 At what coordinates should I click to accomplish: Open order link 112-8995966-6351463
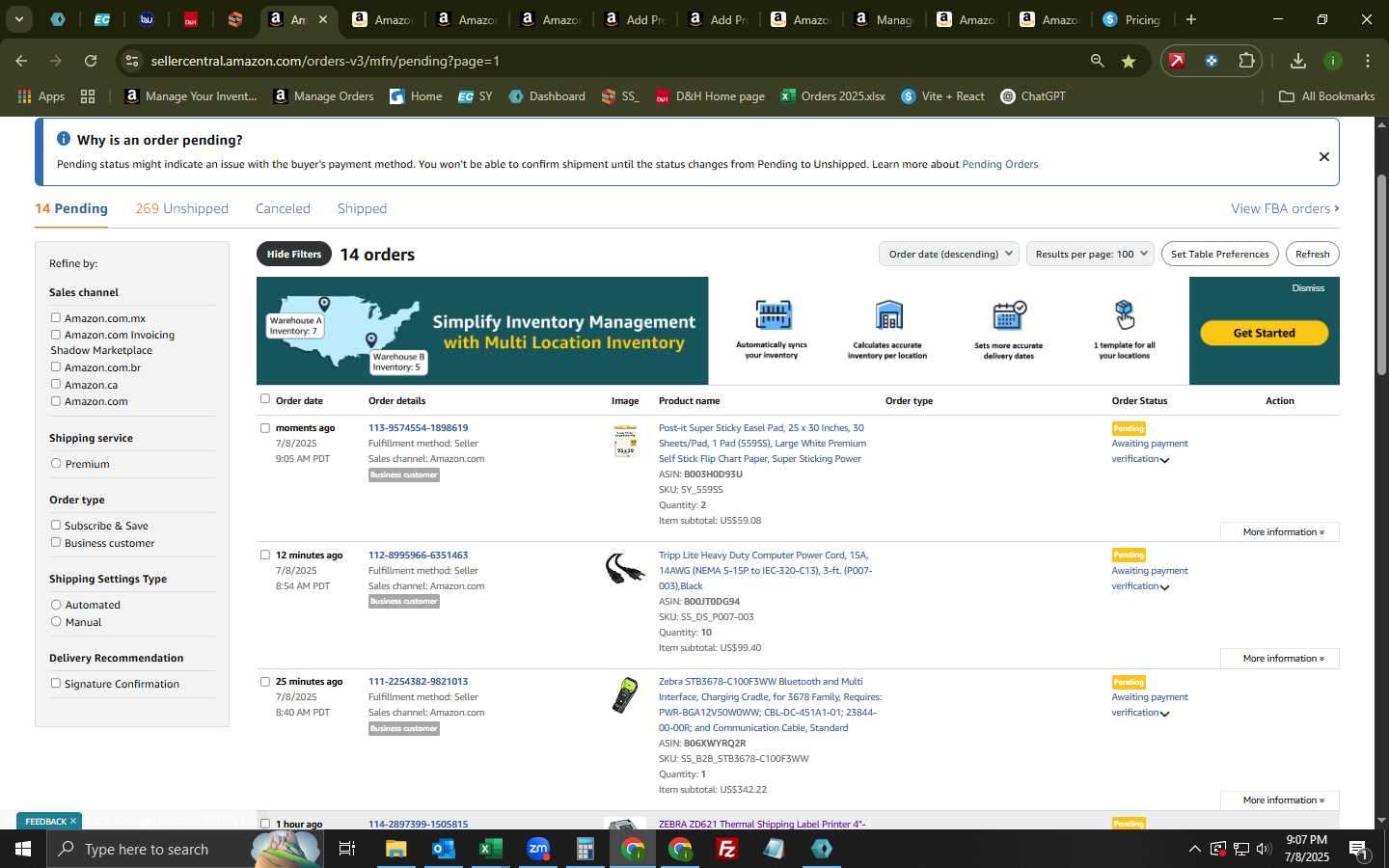pos(418,555)
